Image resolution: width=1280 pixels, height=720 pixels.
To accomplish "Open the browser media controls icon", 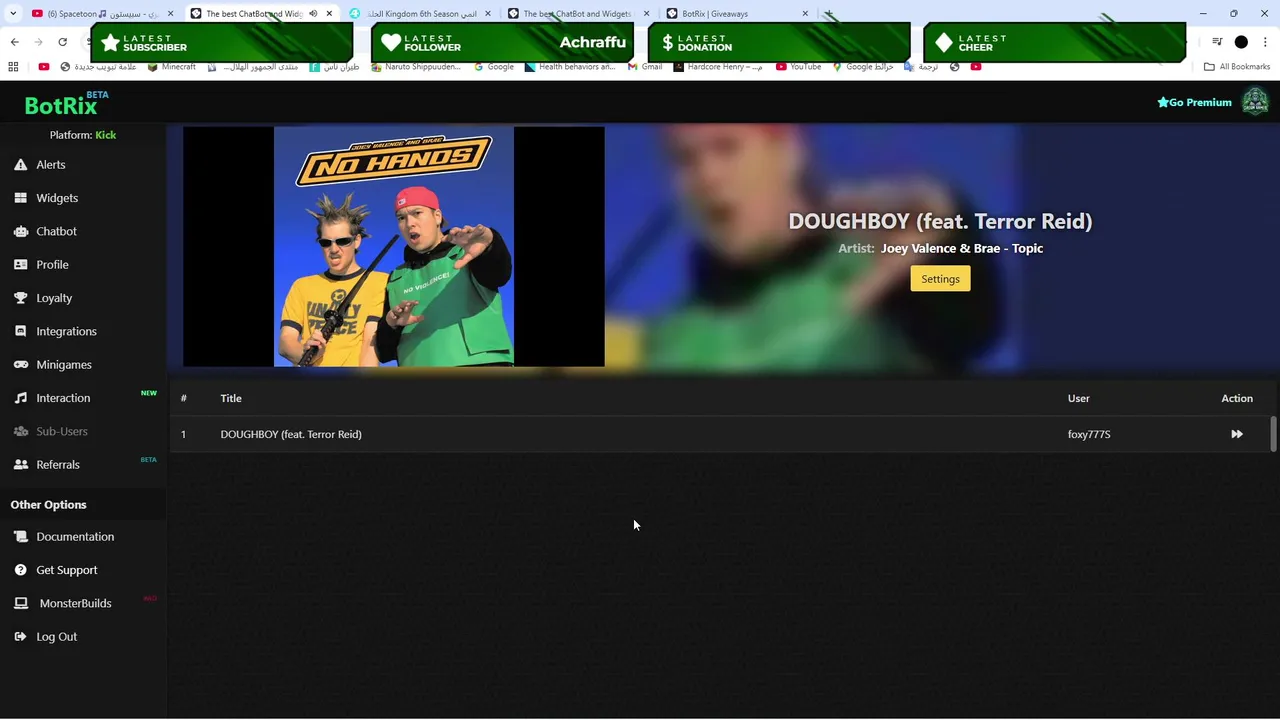I will click(1217, 42).
